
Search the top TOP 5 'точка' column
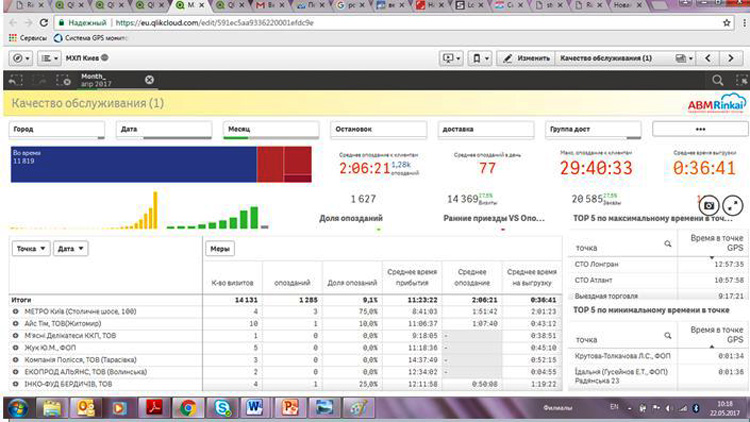pos(668,243)
